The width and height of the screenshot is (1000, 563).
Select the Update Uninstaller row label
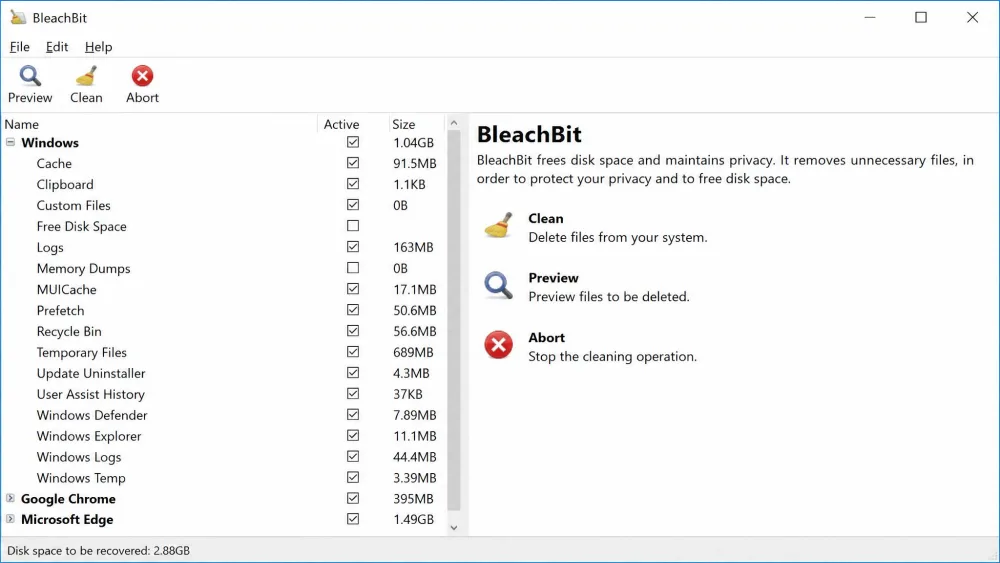click(x=91, y=373)
